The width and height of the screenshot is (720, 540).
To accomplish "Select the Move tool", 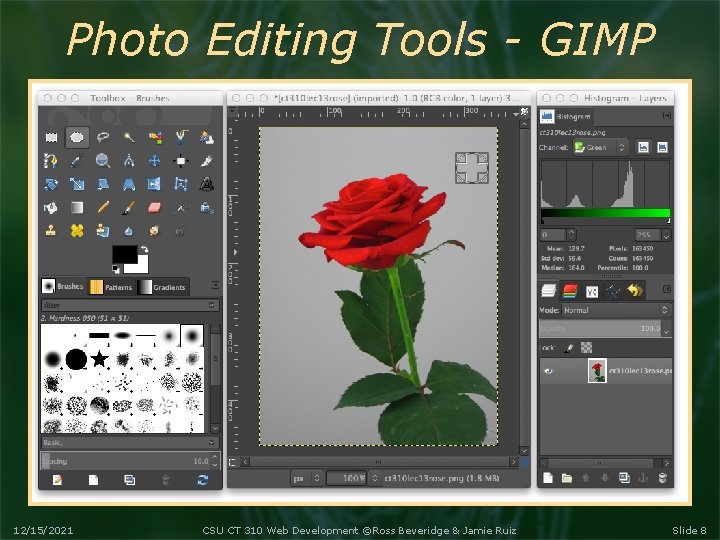I will pyautogui.click(x=155, y=161).
